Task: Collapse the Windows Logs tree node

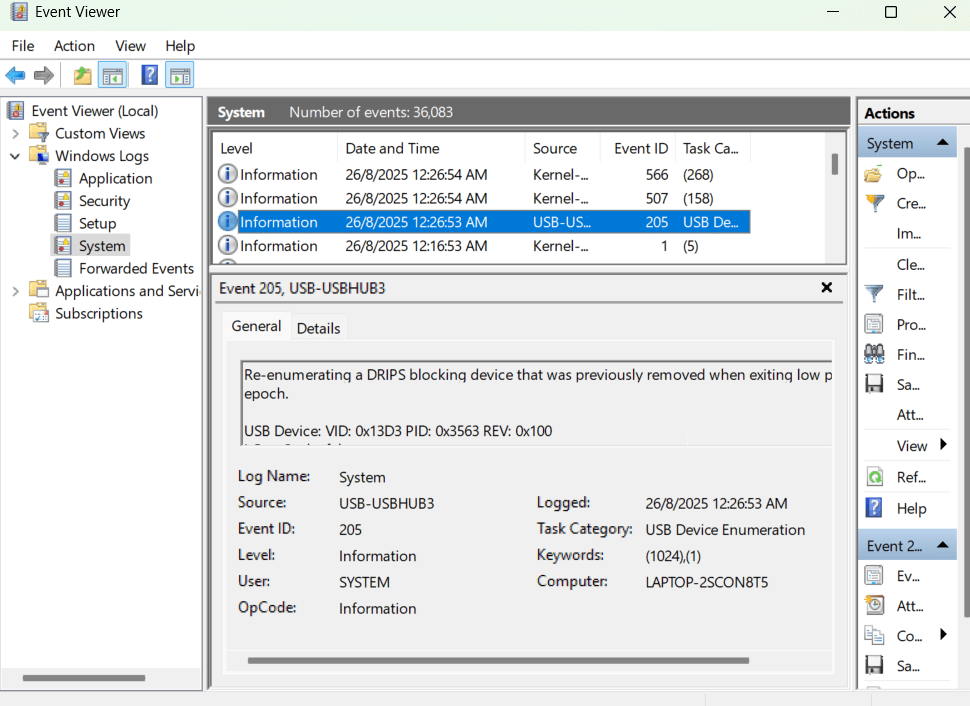Action: (15, 156)
